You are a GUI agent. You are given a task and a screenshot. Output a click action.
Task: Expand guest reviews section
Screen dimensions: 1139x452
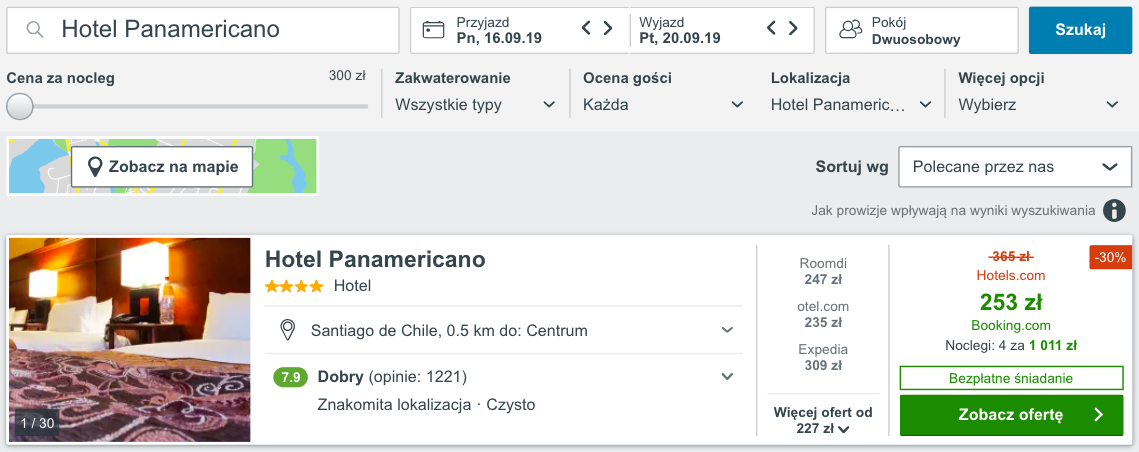[727, 377]
